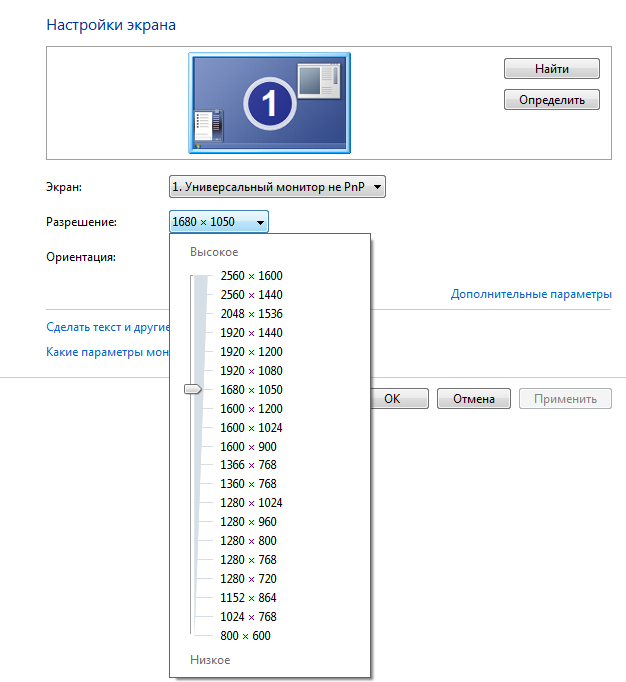Select resolution 1920 × 1080

point(251,371)
